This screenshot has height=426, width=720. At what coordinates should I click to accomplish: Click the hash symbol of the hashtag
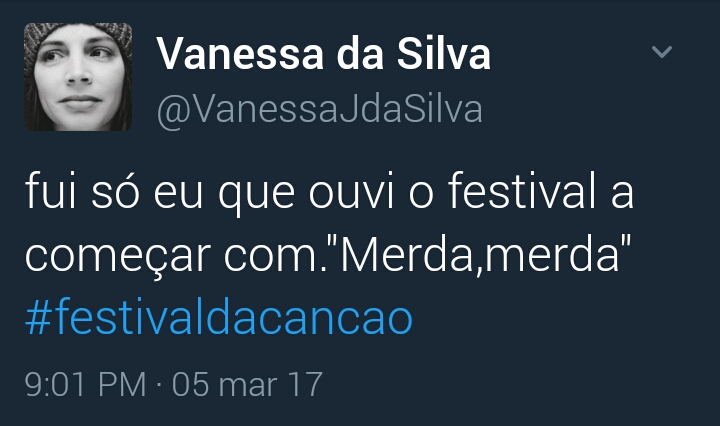(x=38, y=318)
